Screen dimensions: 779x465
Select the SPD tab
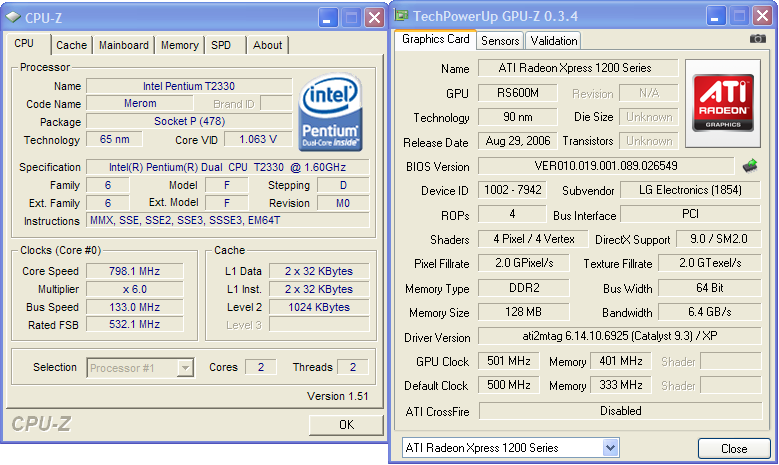click(221, 45)
